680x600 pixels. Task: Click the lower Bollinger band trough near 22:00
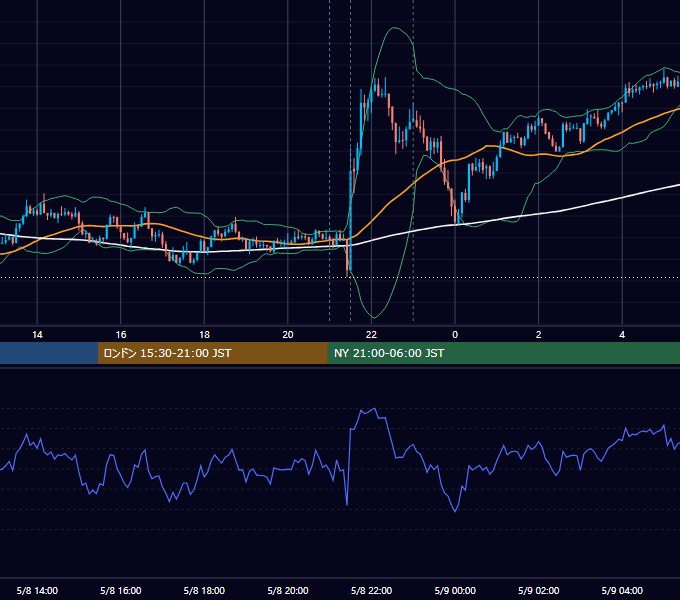[x=373, y=317]
